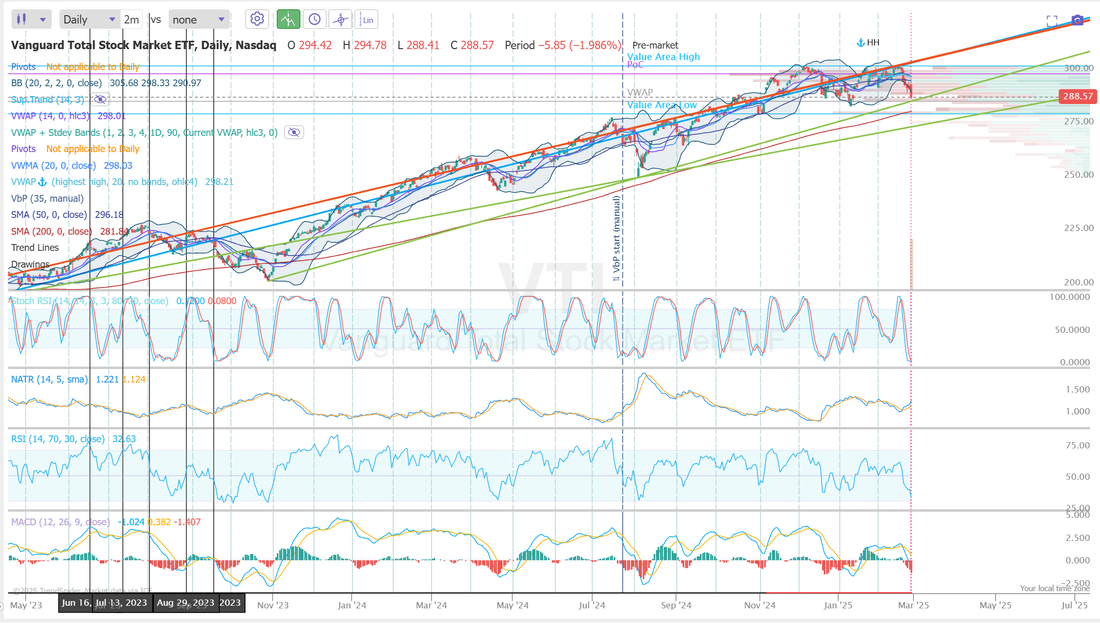Viewport: 1100px width, 623px height.
Task: Click the PoC label
Action: (636, 65)
